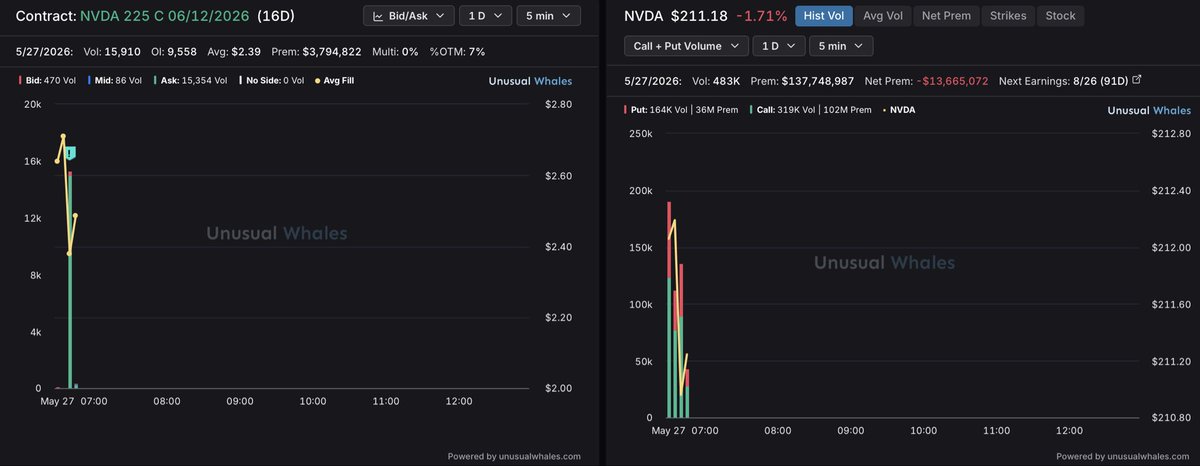1200x466 pixels.
Task: Toggle the No Side volume legend entry
Action: [272, 81]
